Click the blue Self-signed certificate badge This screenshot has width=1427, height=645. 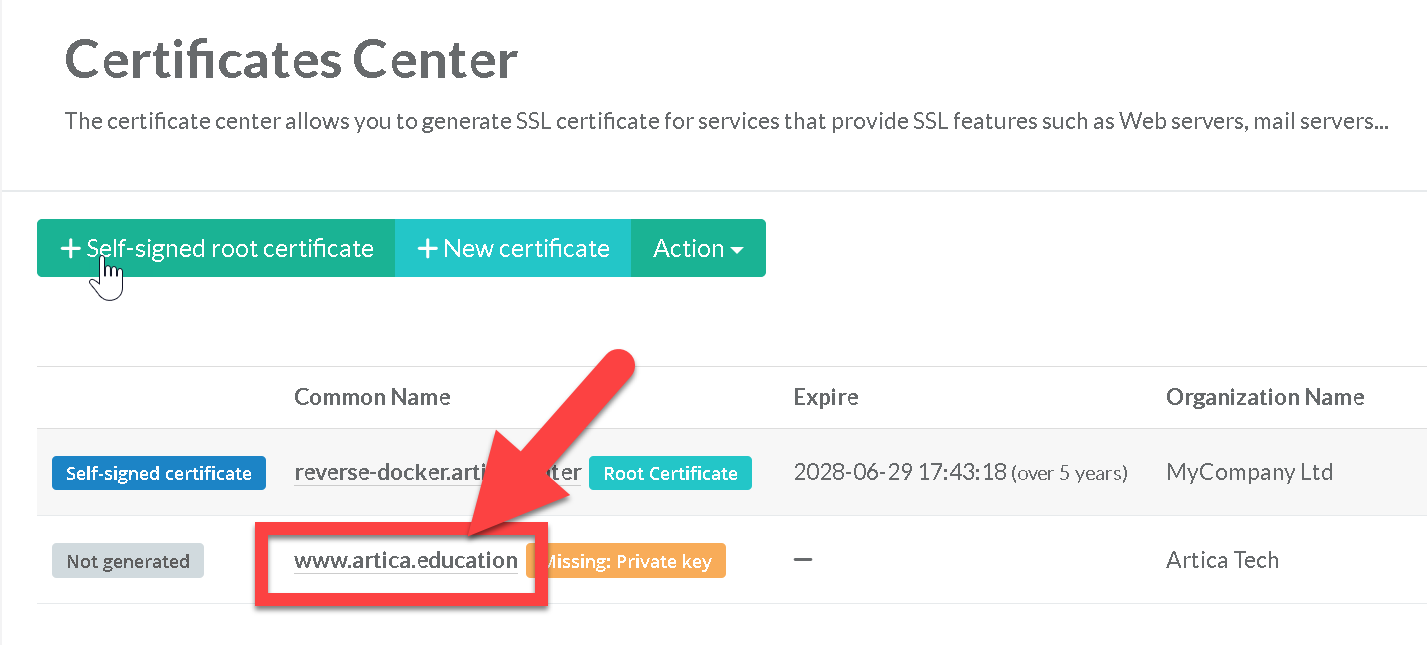(x=159, y=473)
